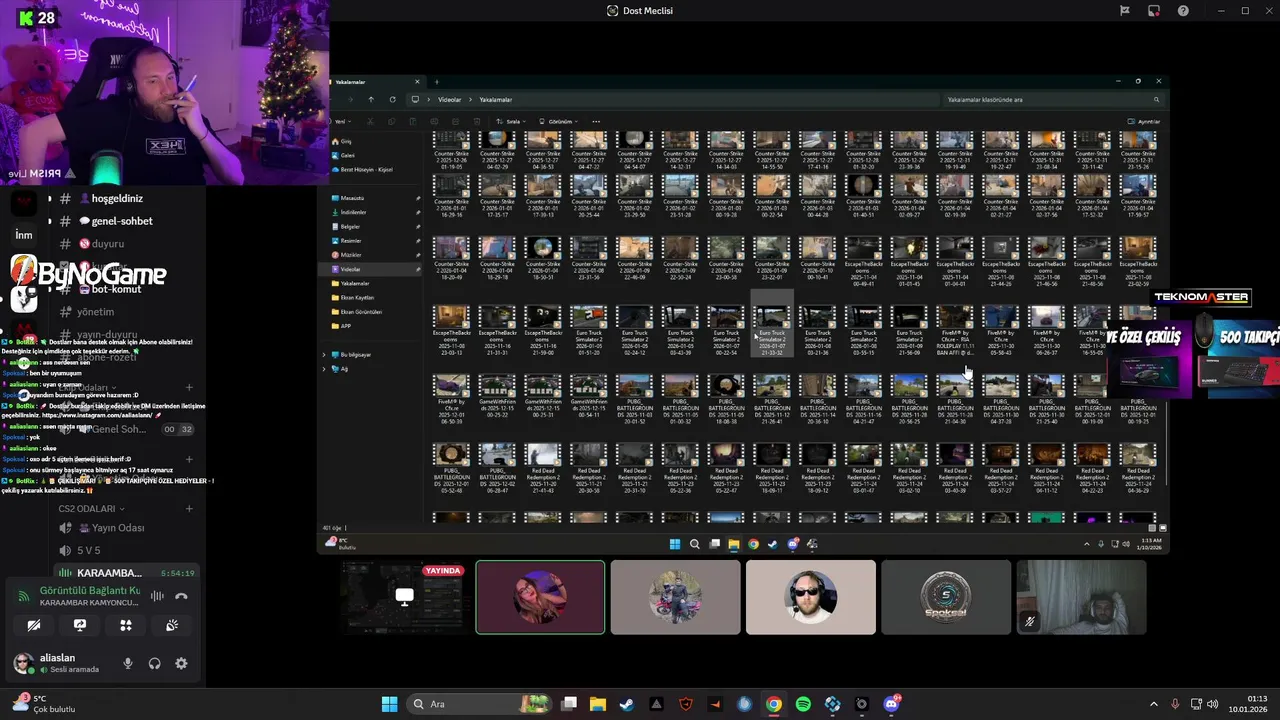Open the soundboard in Discord voice panel
Screen dimensions: 1280x720
172,625
